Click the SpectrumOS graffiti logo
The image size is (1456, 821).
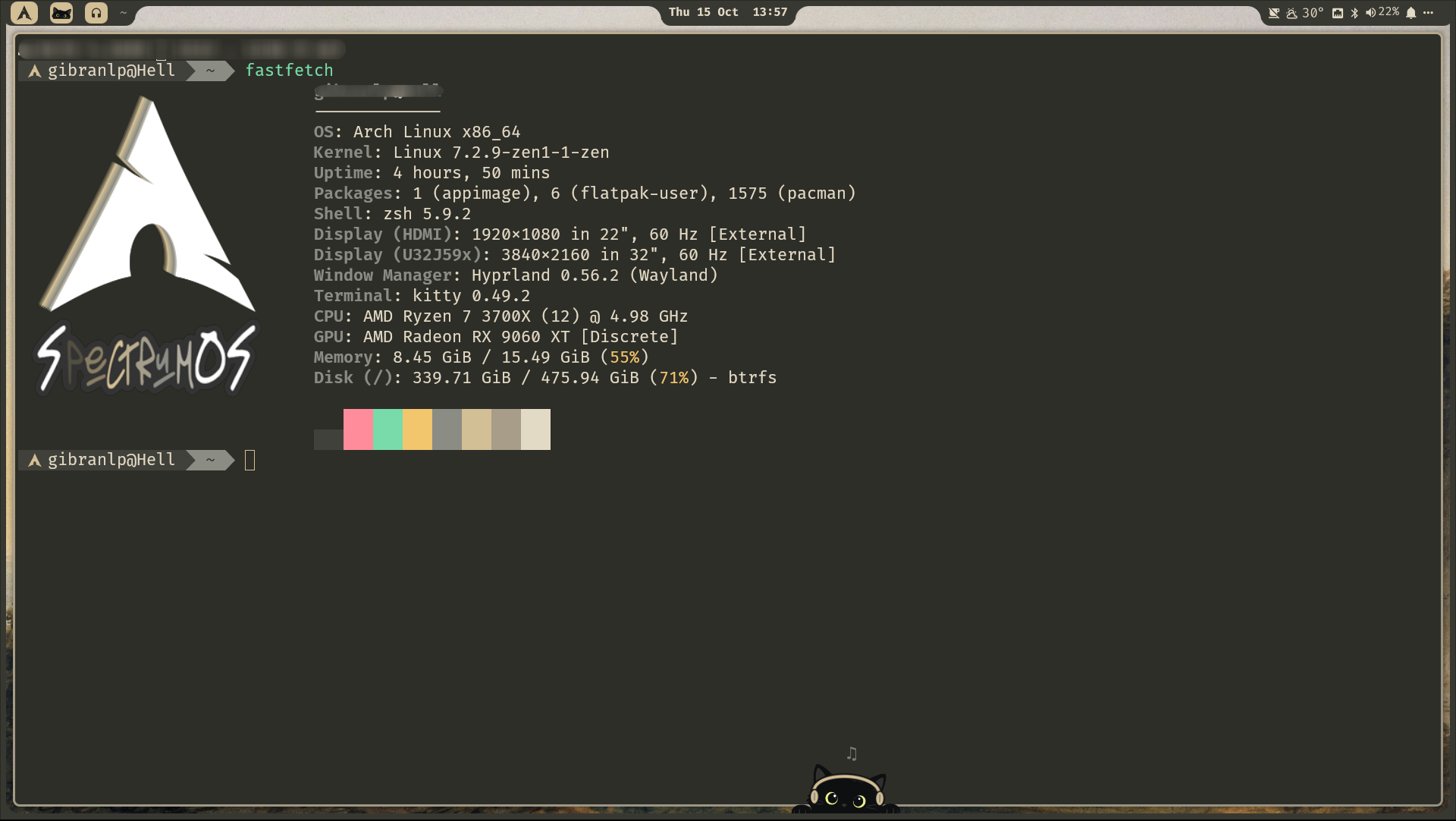(x=146, y=359)
